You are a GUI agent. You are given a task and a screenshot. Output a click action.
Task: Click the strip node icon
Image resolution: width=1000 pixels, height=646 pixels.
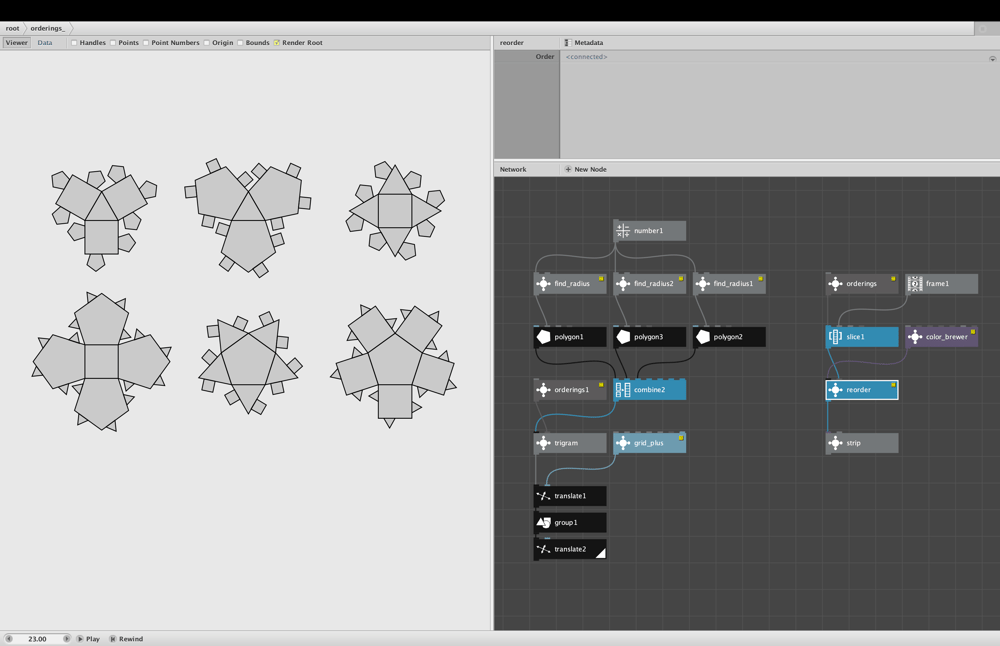(x=835, y=443)
